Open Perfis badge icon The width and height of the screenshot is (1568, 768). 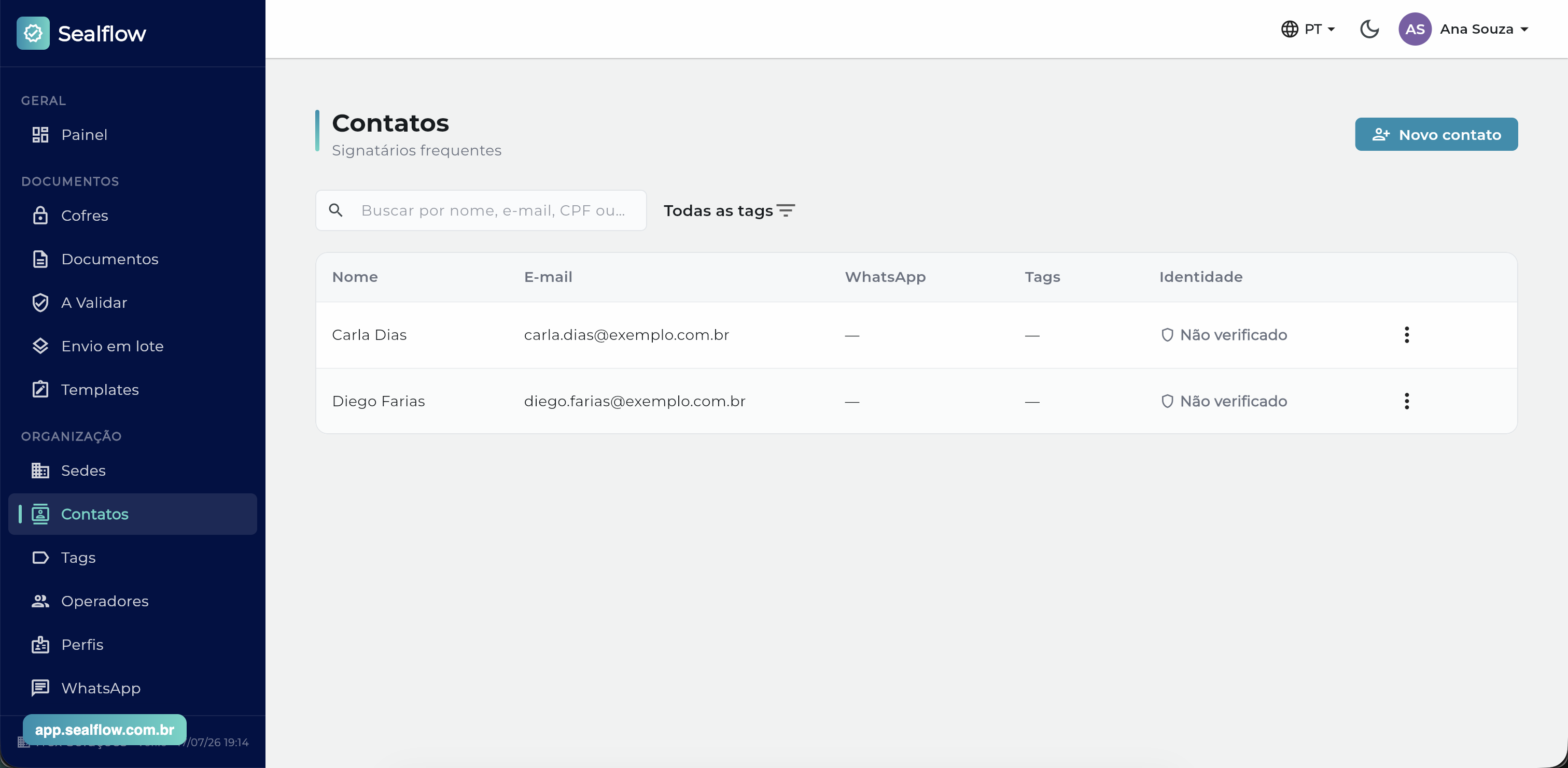coord(40,645)
